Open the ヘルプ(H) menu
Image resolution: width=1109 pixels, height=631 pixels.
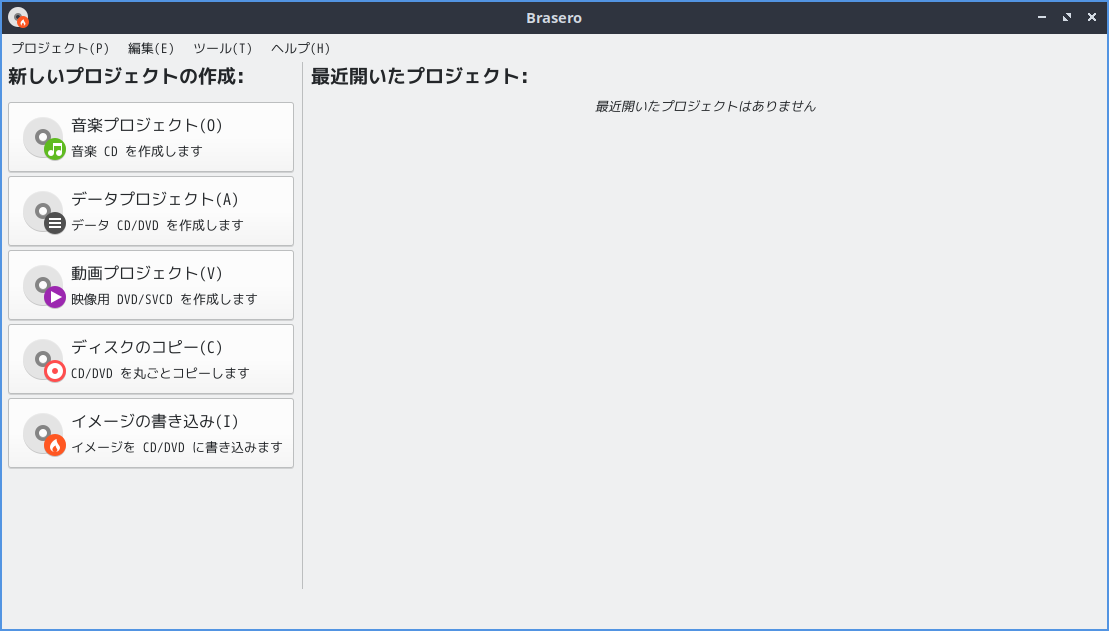[x=301, y=48]
